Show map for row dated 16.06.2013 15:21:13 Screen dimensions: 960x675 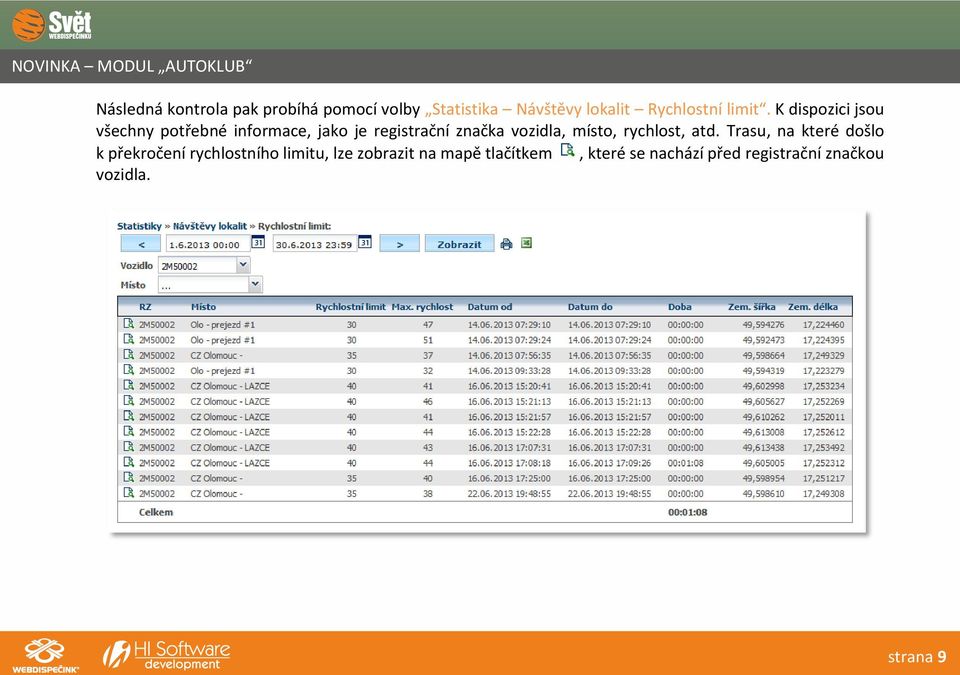click(x=129, y=400)
